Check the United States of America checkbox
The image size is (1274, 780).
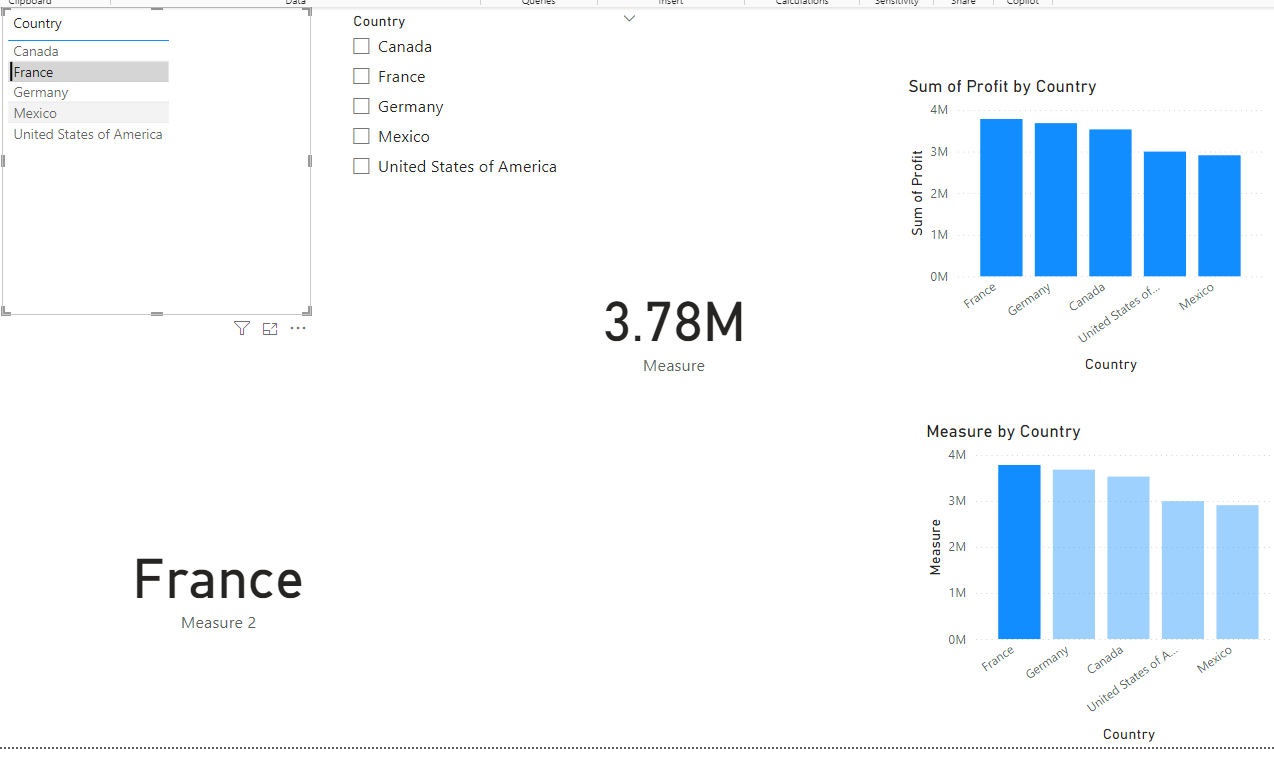362,166
